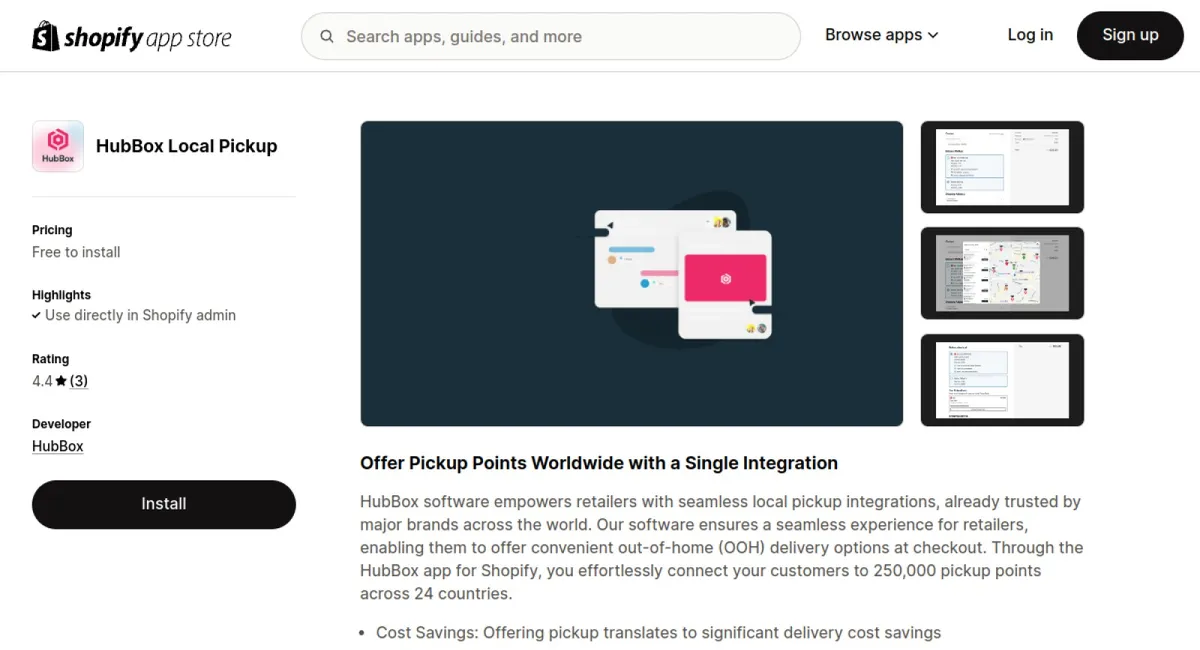Click the HubBox app logo icon
Image resolution: width=1200 pixels, height=650 pixels.
point(58,146)
